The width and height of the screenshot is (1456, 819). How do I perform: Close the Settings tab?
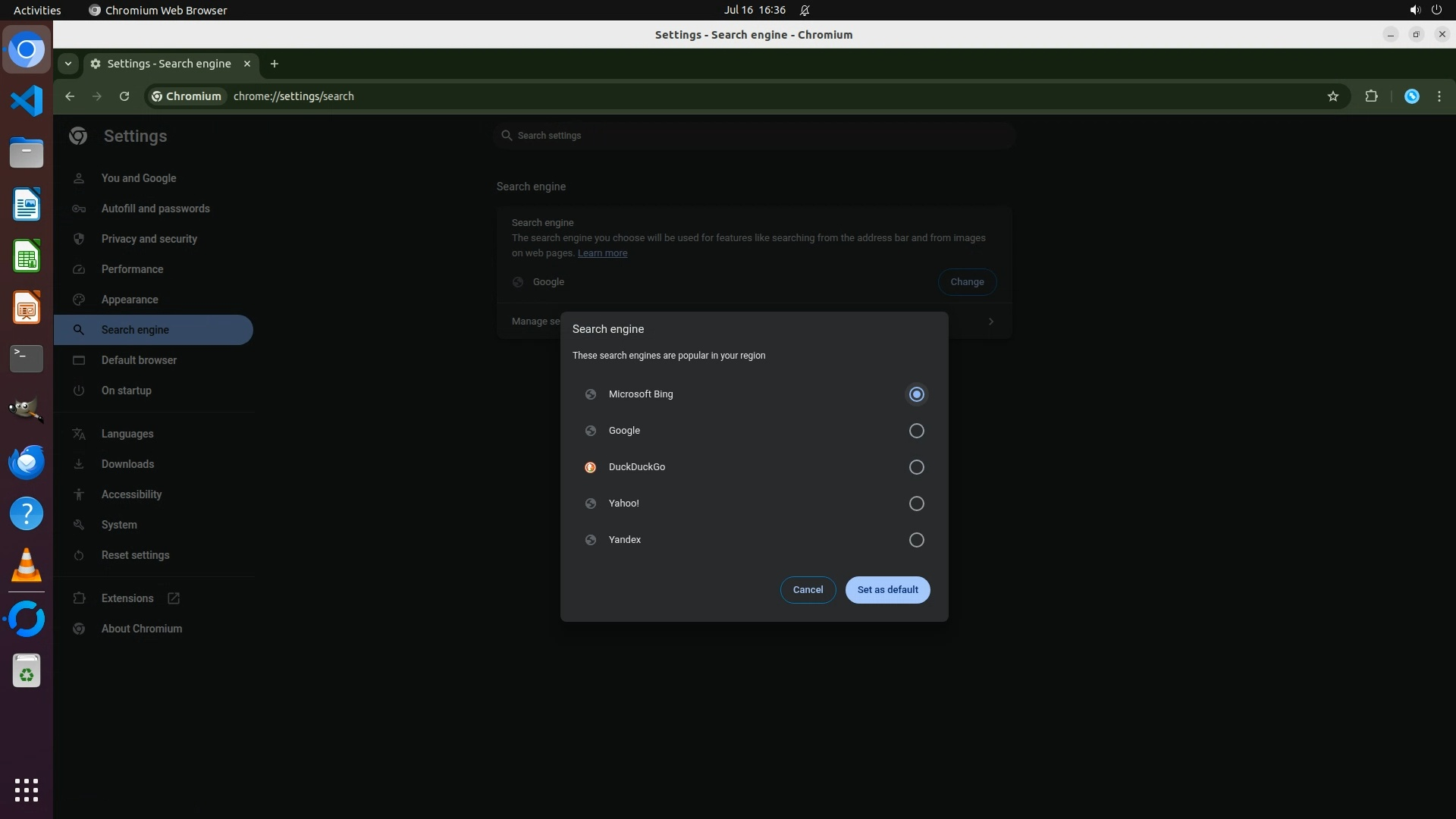coord(246,64)
